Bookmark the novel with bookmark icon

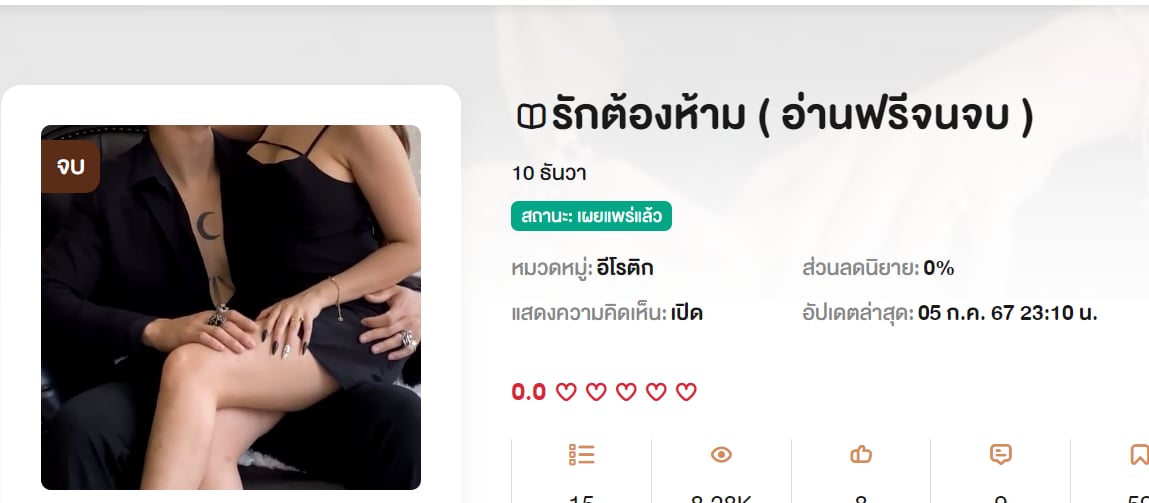point(1139,455)
